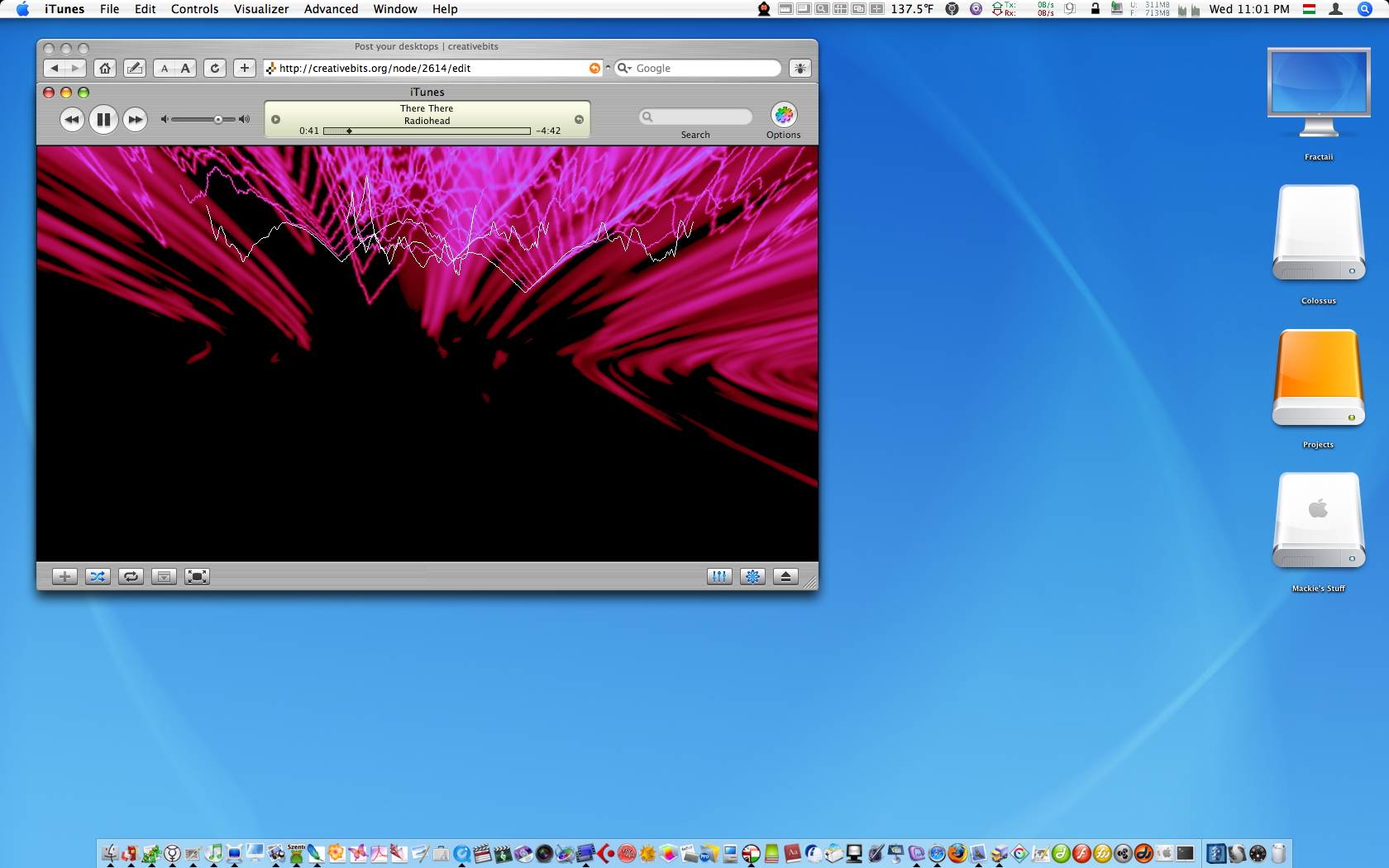1389x868 pixels.
Task: Click the circular arrow in iTunes display right side
Action: coord(579,119)
